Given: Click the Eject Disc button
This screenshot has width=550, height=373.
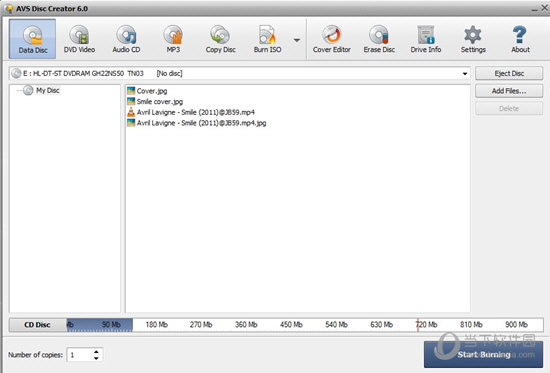Looking at the screenshot, I should coord(509,73).
